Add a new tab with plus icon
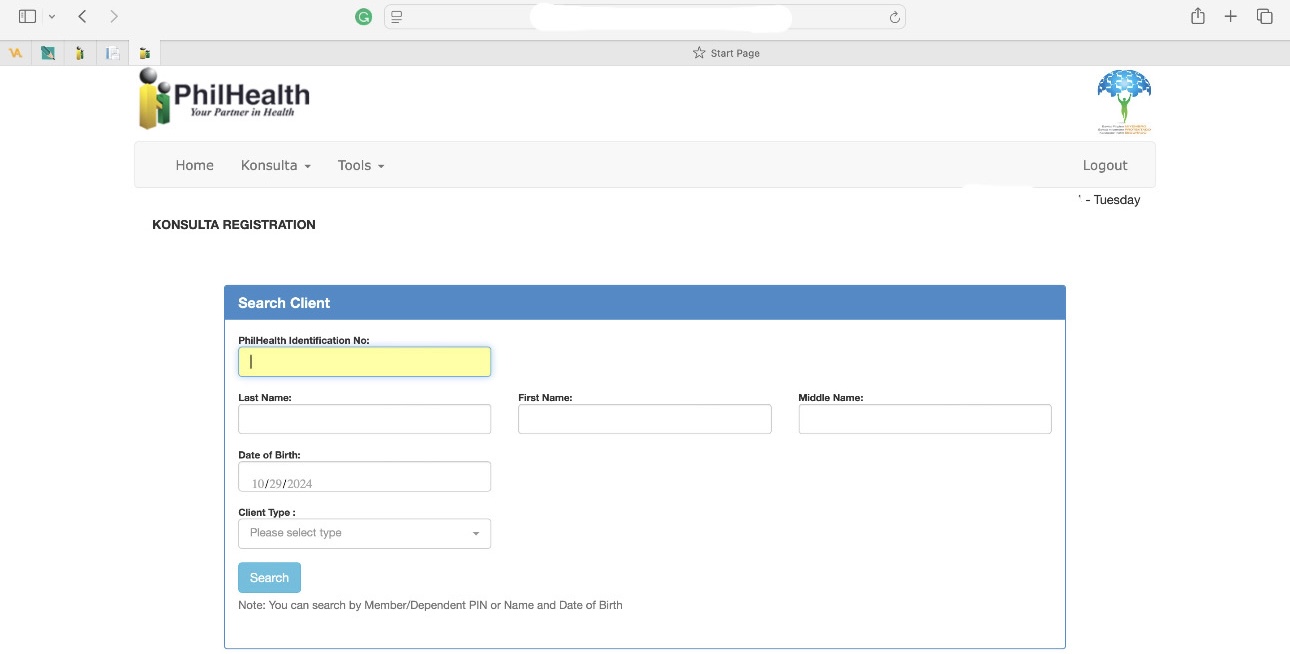 click(x=1231, y=17)
